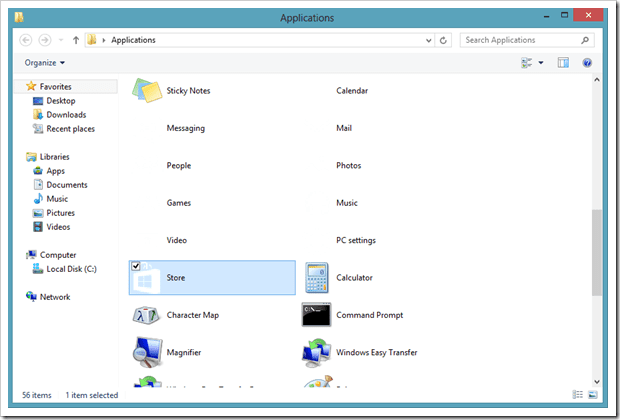Image resolution: width=620 pixels, height=420 pixels.
Task: Click the folder icon in address bar
Action: coord(92,40)
